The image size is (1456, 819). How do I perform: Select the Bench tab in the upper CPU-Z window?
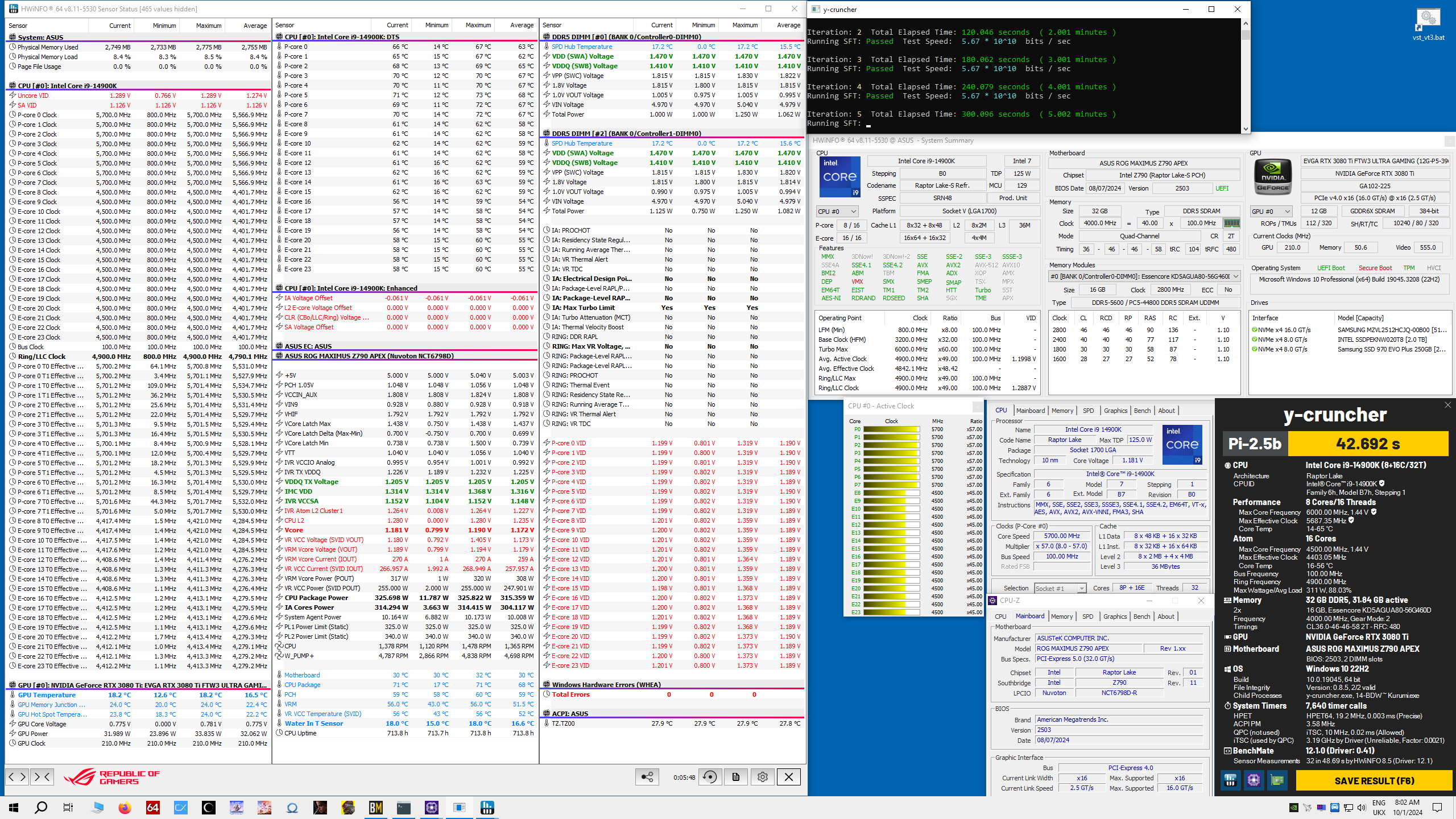pos(1142,411)
